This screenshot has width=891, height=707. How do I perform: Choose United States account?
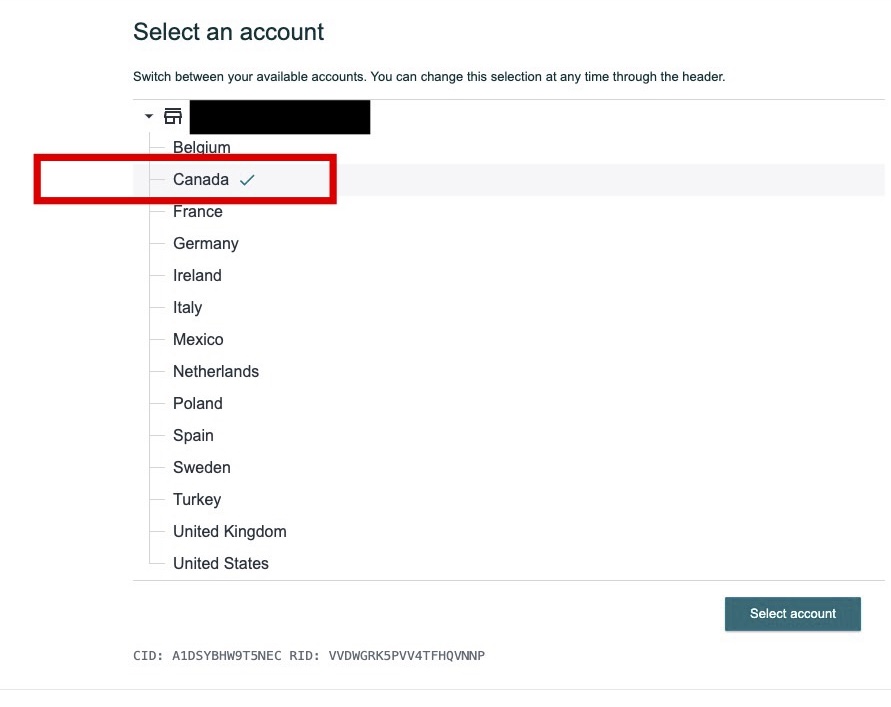tap(221, 563)
